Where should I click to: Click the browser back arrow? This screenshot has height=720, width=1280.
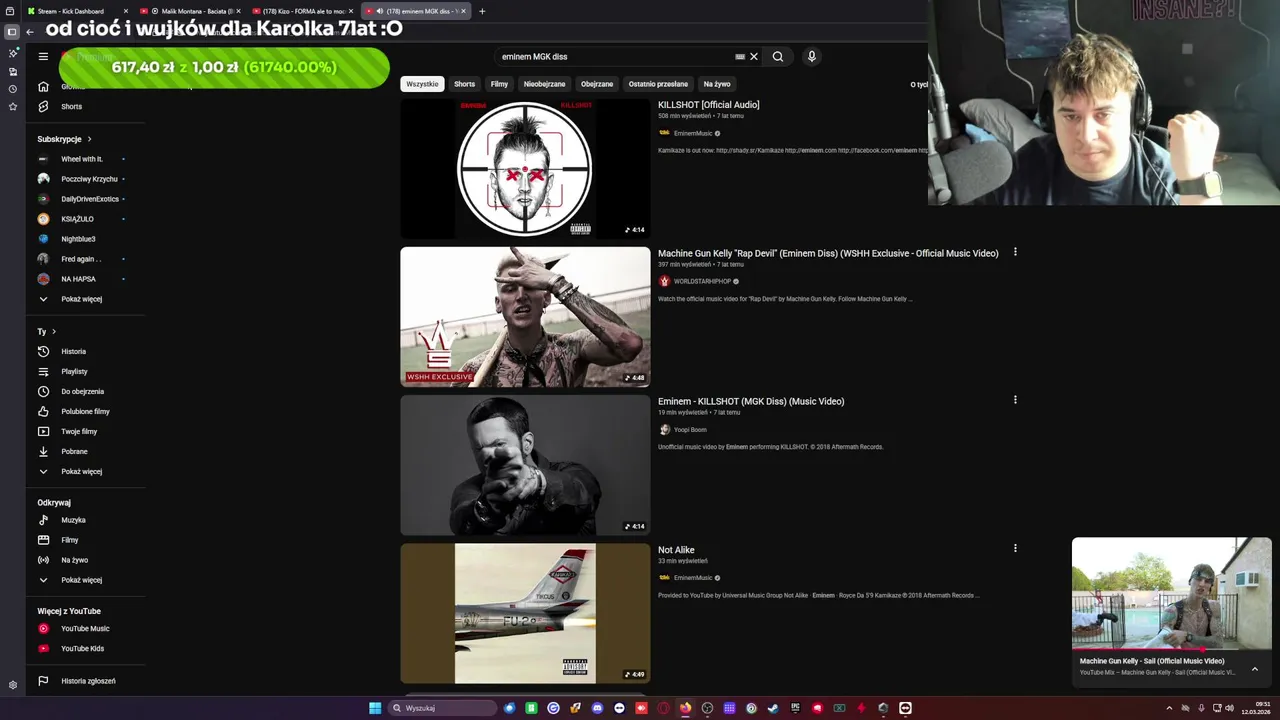pyautogui.click(x=30, y=32)
